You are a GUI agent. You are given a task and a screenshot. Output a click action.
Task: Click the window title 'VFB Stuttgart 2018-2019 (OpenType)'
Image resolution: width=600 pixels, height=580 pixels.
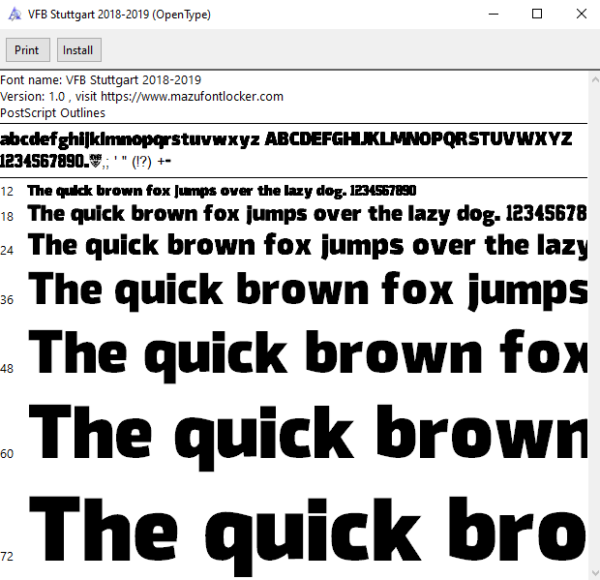pyautogui.click(x=119, y=15)
